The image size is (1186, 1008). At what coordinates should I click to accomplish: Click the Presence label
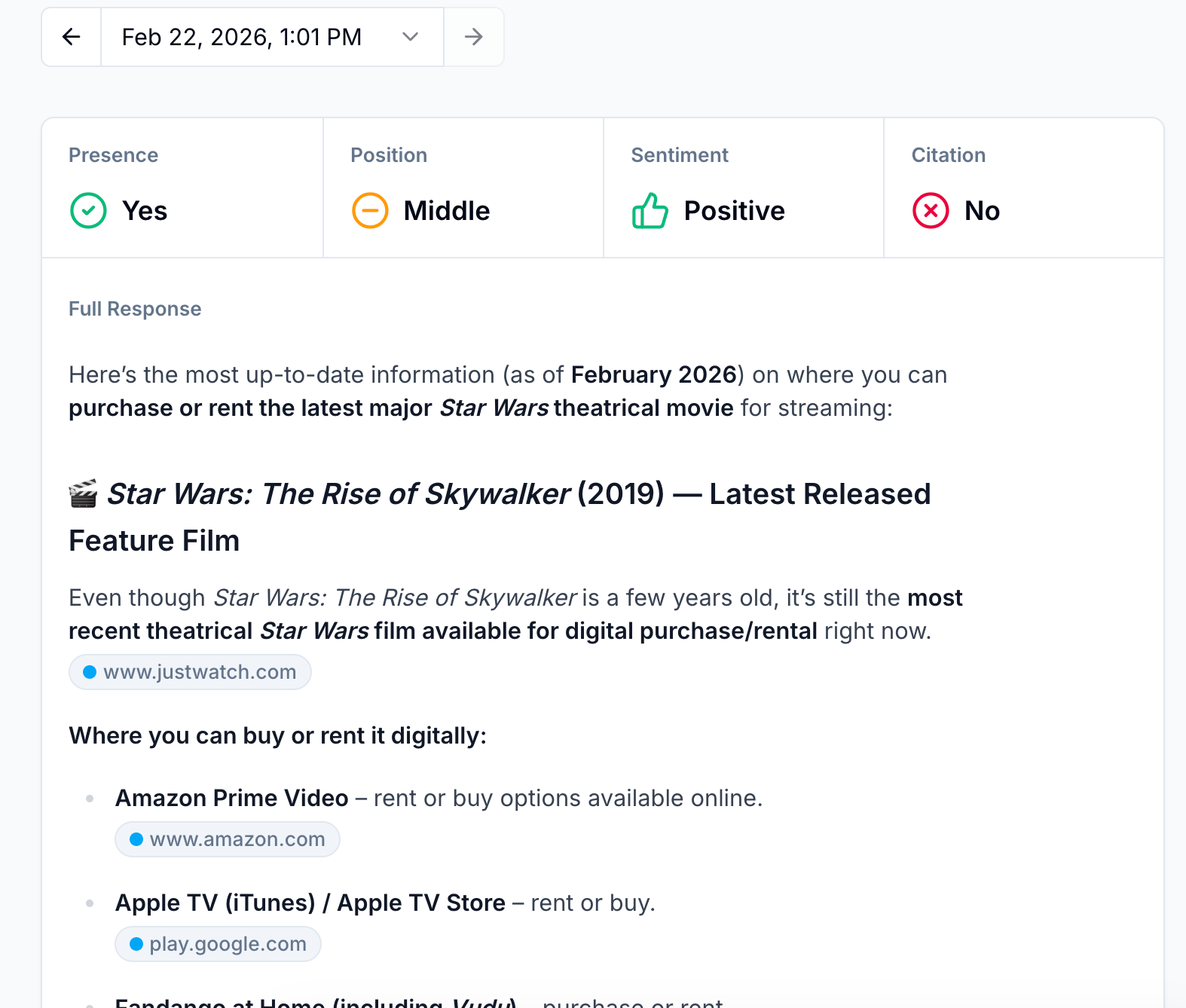(114, 155)
